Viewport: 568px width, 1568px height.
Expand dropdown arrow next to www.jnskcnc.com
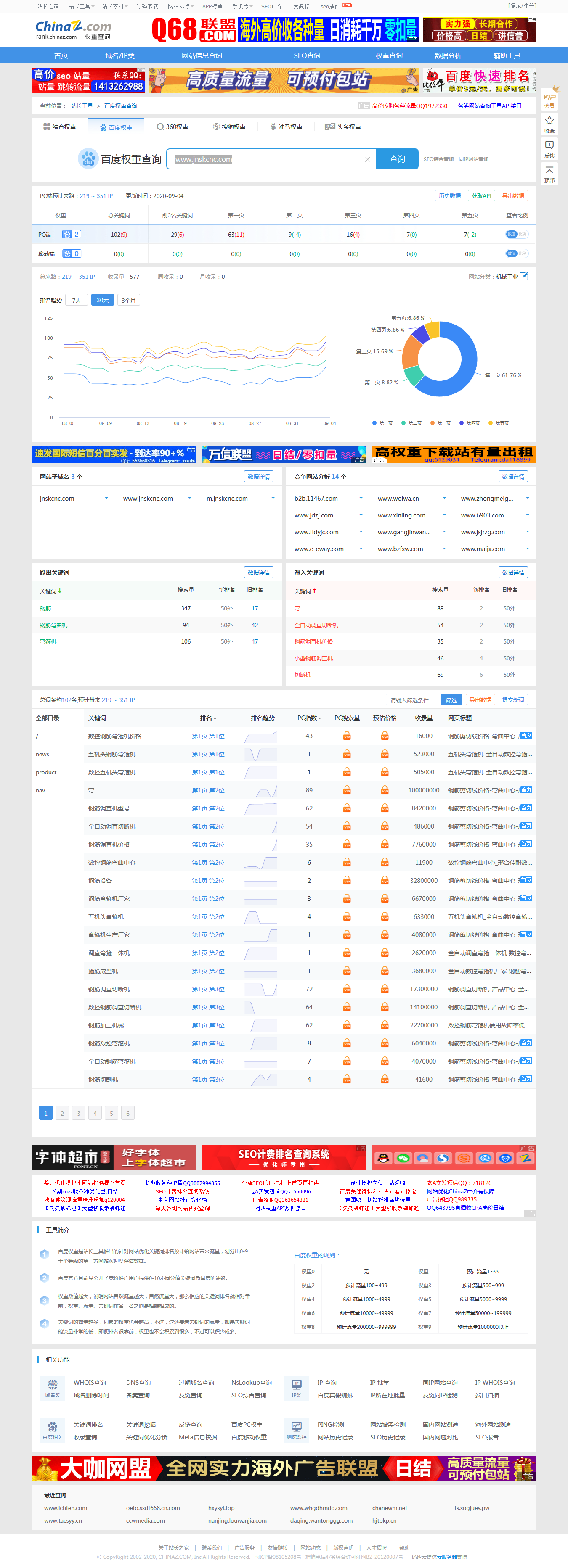point(189,499)
